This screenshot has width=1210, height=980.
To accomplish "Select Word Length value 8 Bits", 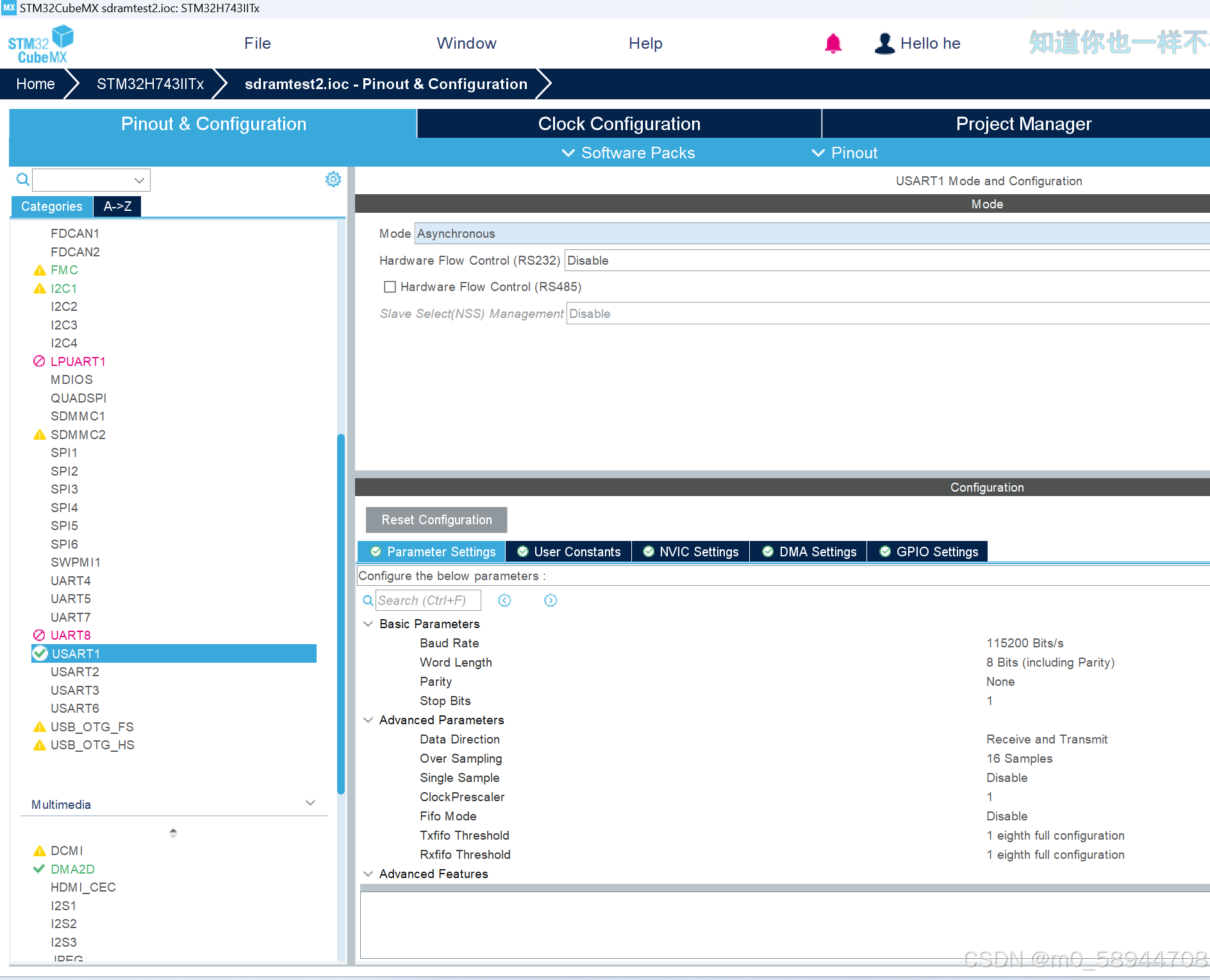I will (1050, 662).
